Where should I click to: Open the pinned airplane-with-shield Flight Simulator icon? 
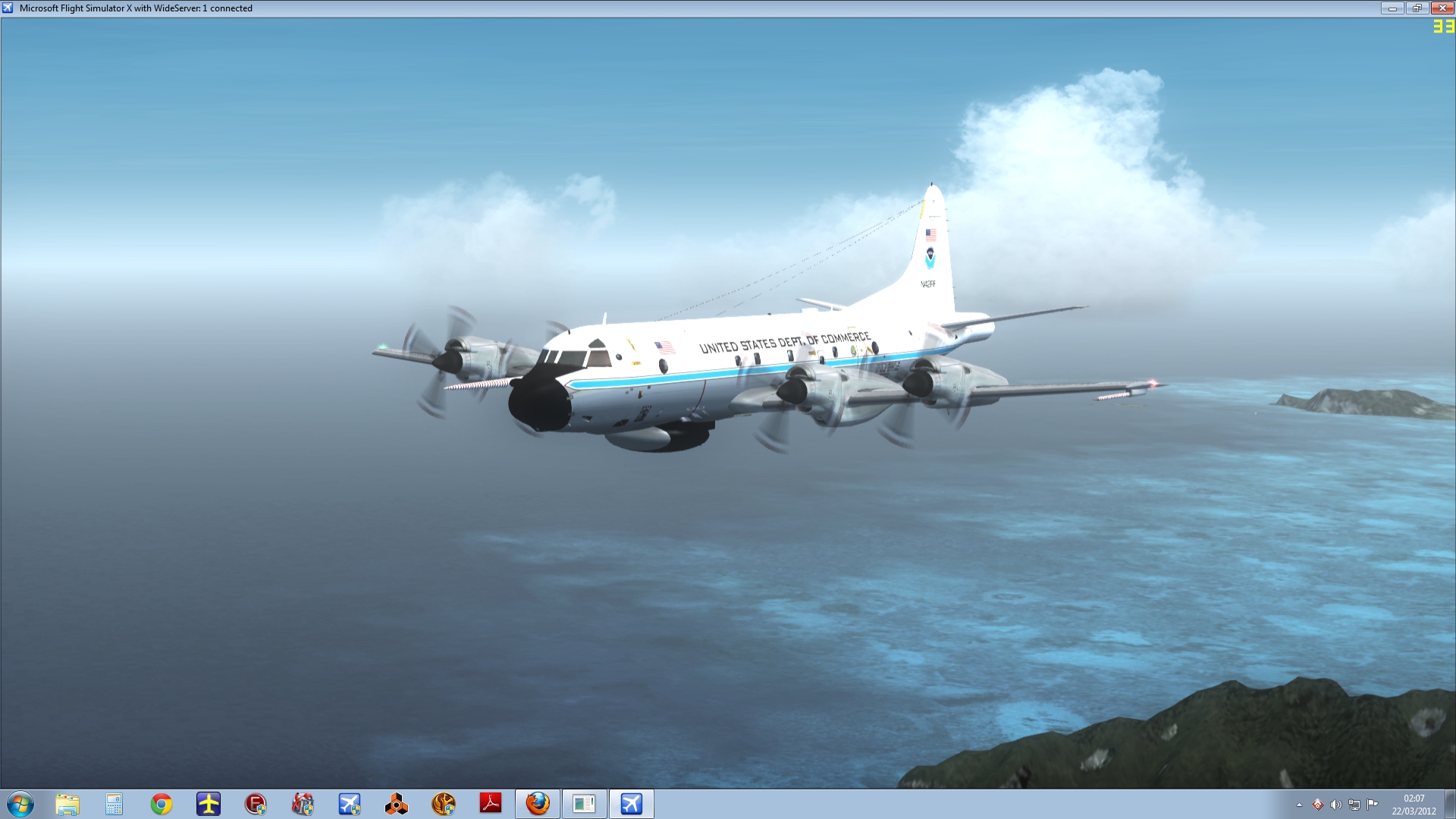click(x=350, y=804)
